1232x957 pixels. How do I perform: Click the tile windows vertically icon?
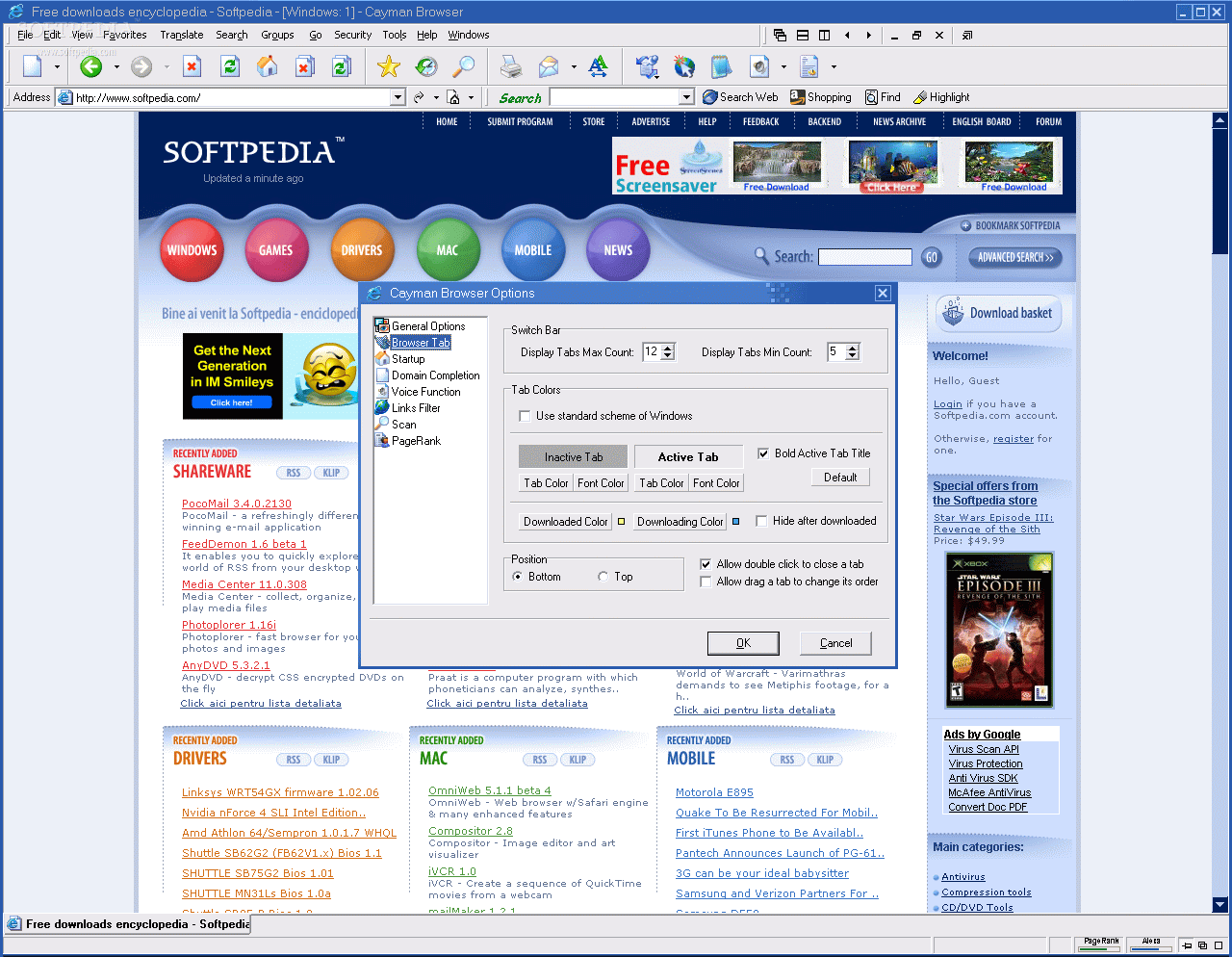(x=825, y=36)
